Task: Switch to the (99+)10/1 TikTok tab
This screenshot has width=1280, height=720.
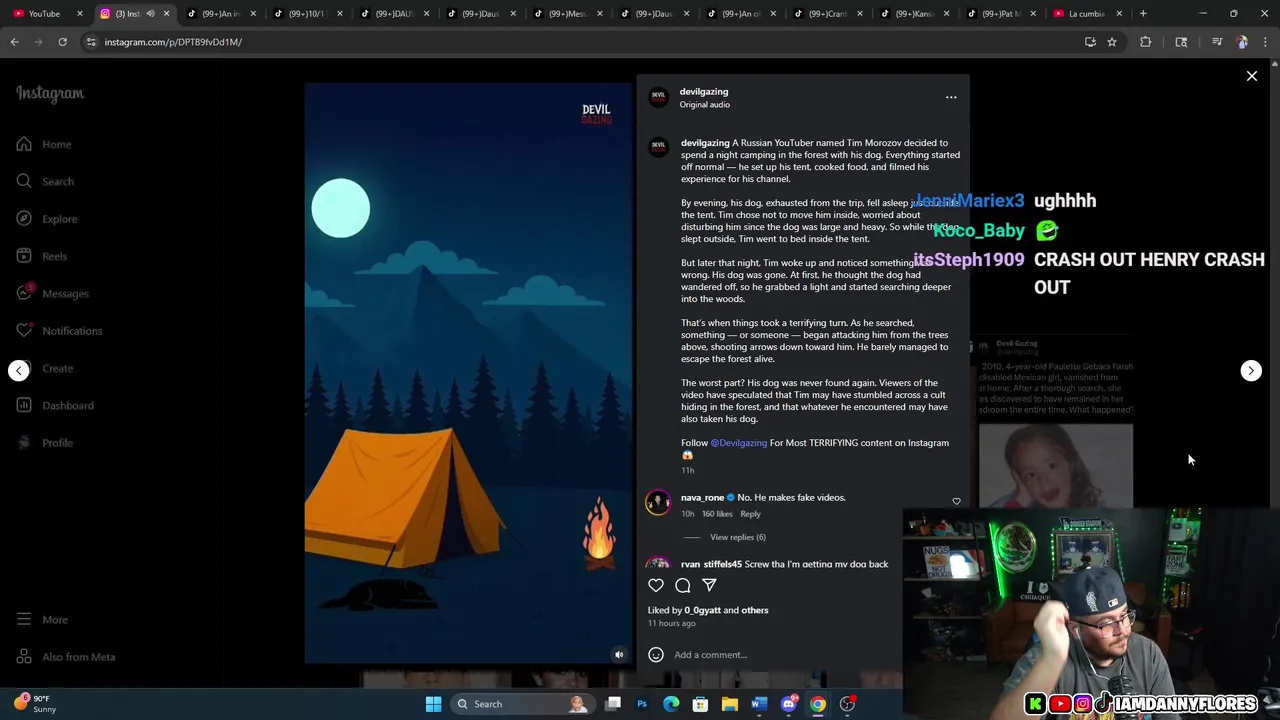Action: (304, 14)
